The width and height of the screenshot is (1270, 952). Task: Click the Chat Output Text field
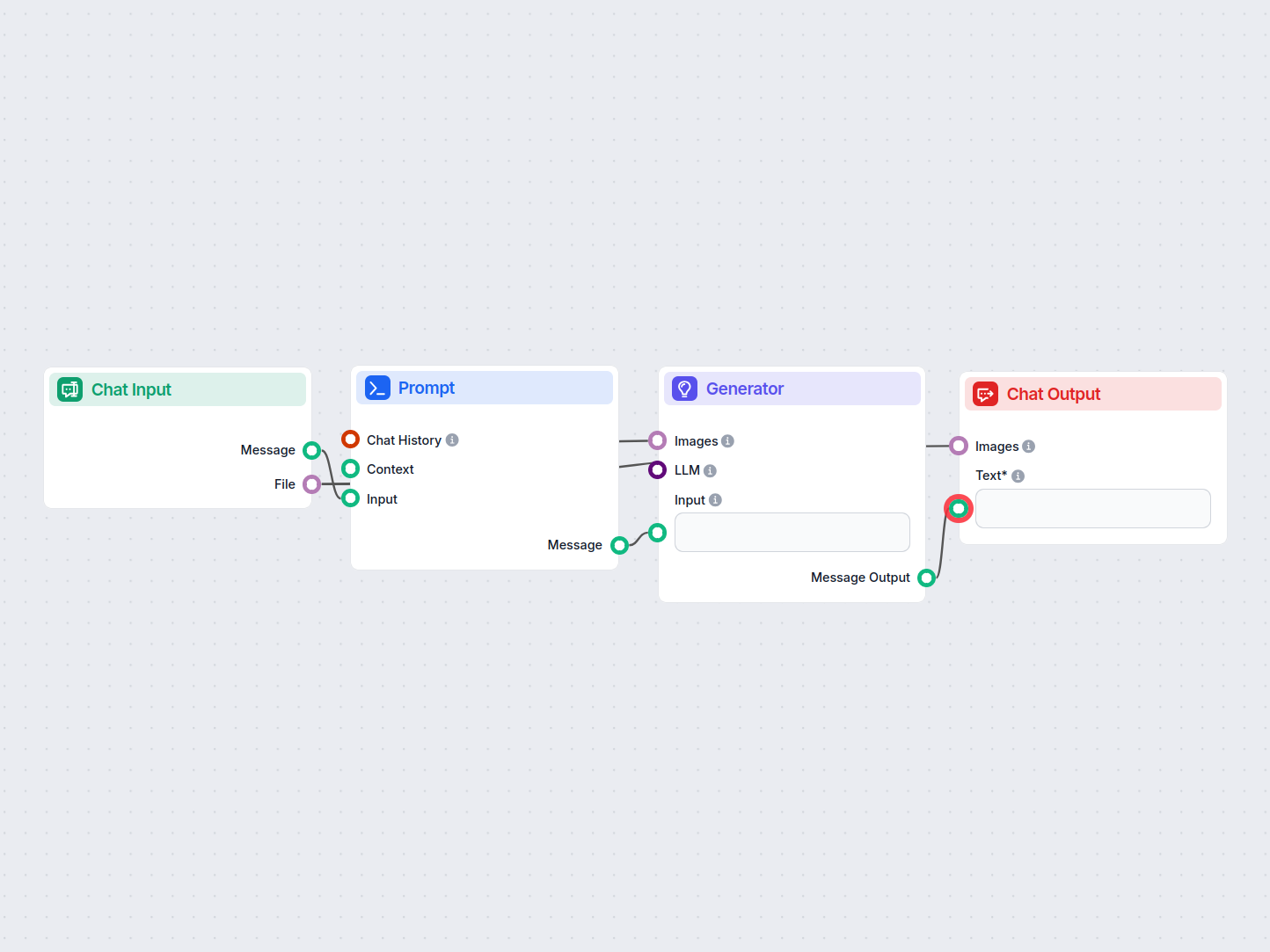coord(1092,509)
